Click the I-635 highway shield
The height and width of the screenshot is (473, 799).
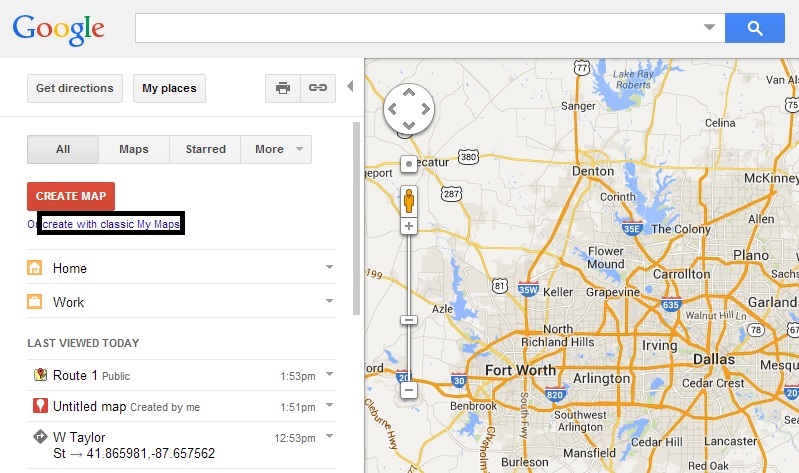[x=671, y=304]
